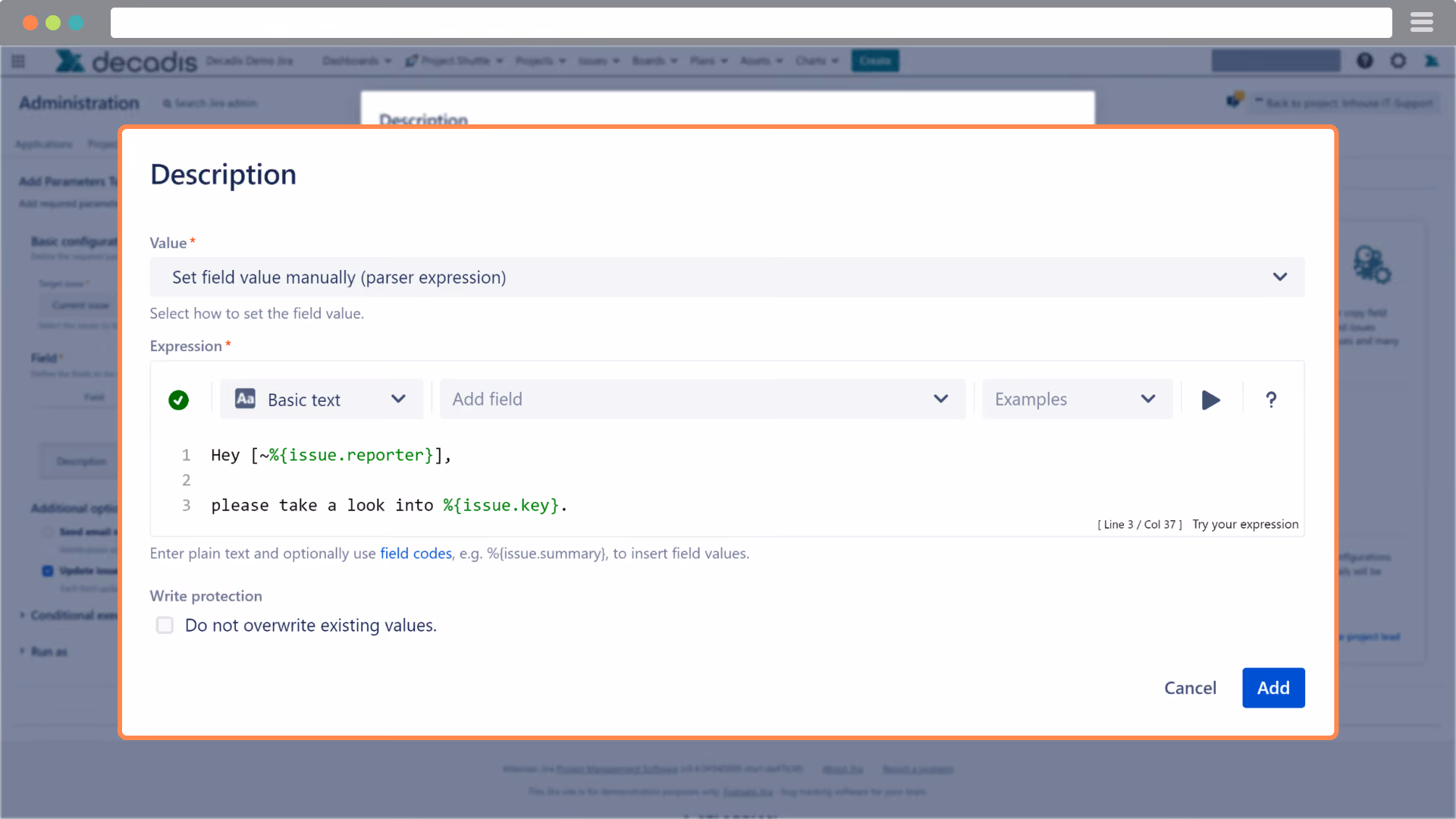
Task: Open the Add field dropdown
Action: point(702,399)
